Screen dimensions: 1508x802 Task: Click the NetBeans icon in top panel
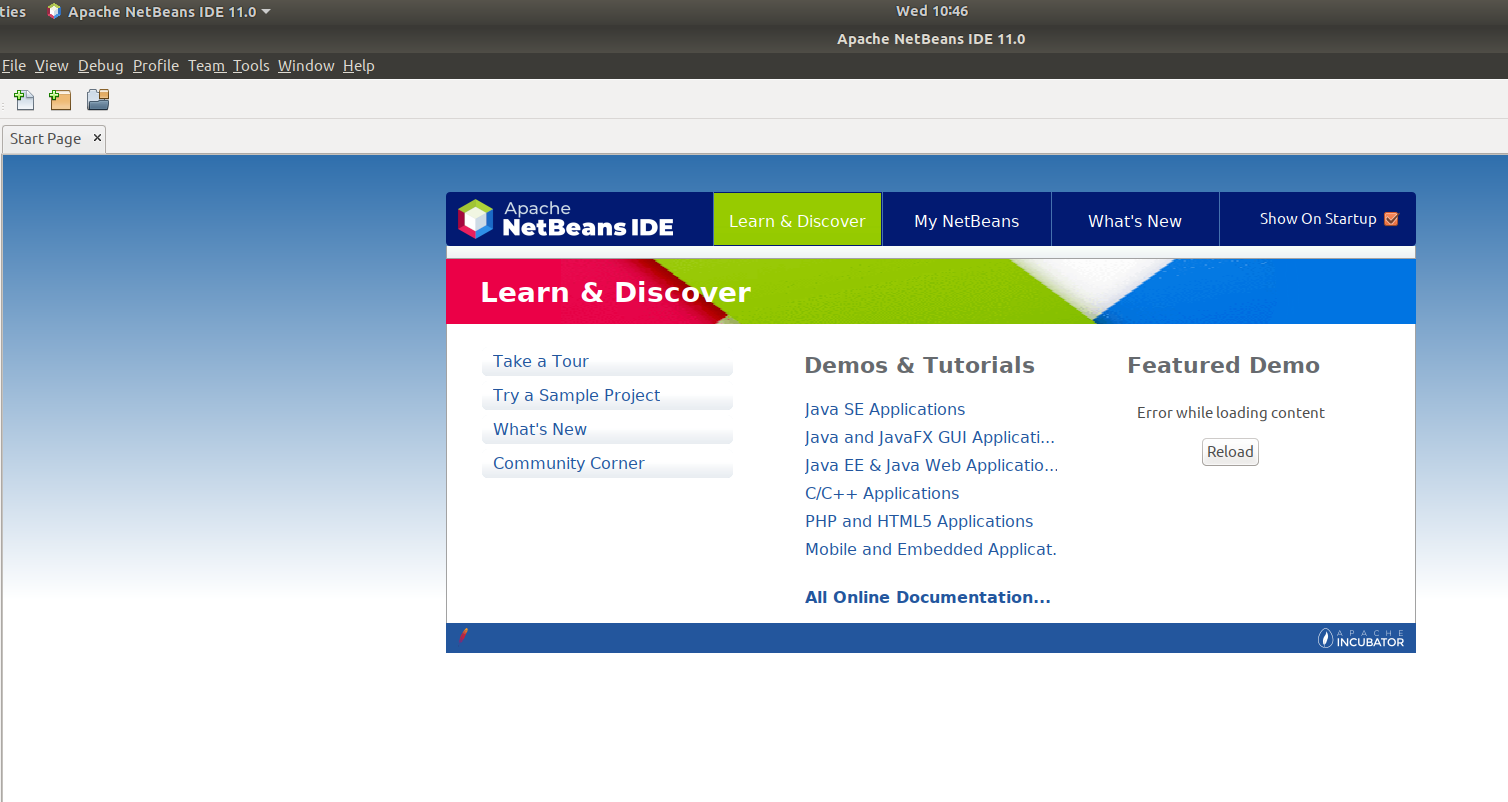[x=54, y=12]
